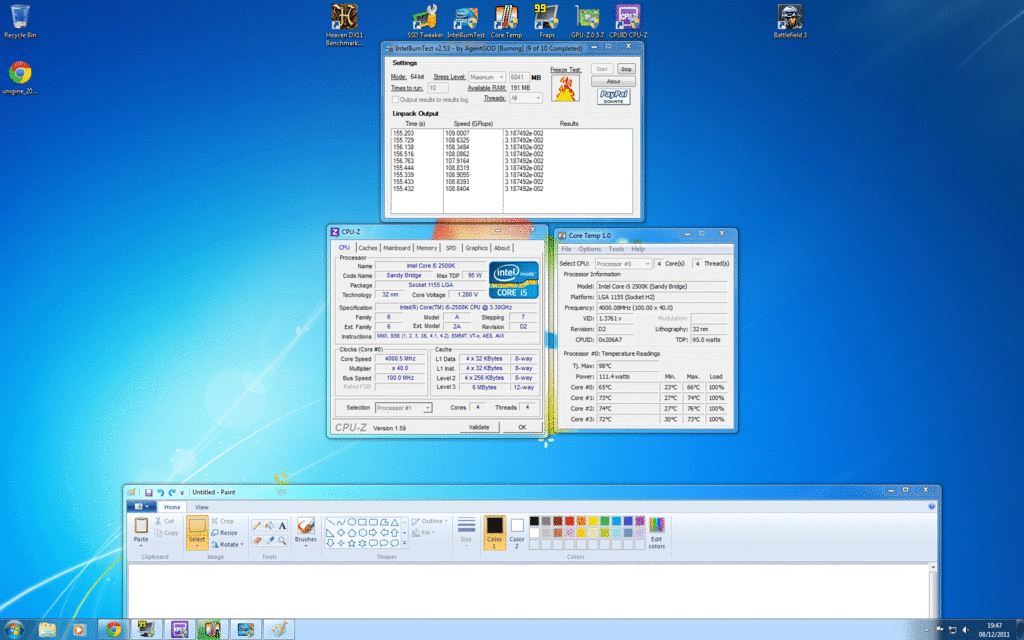1024x640 pixels.
Task: Select the Color picker eyedropper tool
Action: pos(270,540)
